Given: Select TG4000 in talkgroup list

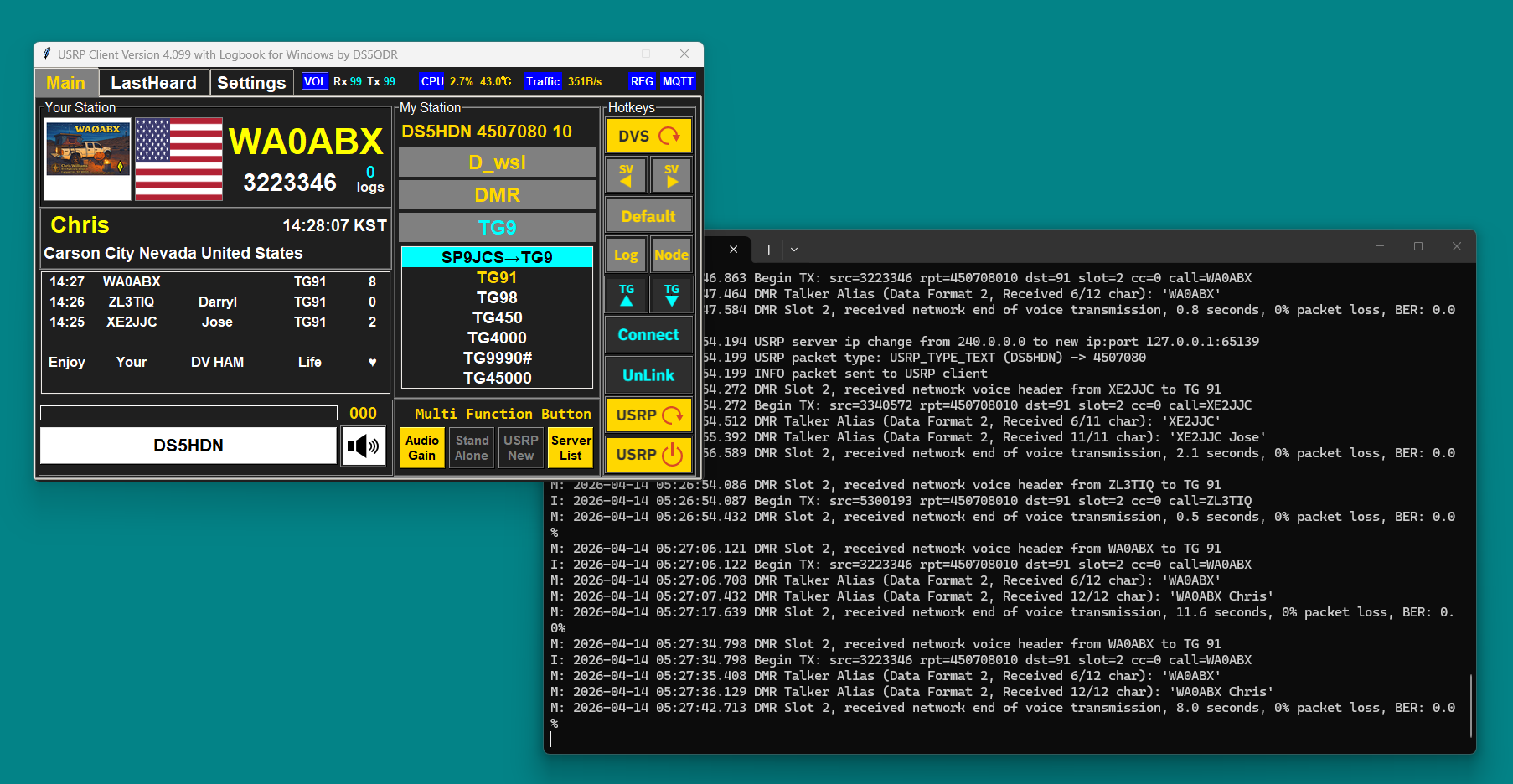Looking at the screenshot, I should click(x=497, y=338).
